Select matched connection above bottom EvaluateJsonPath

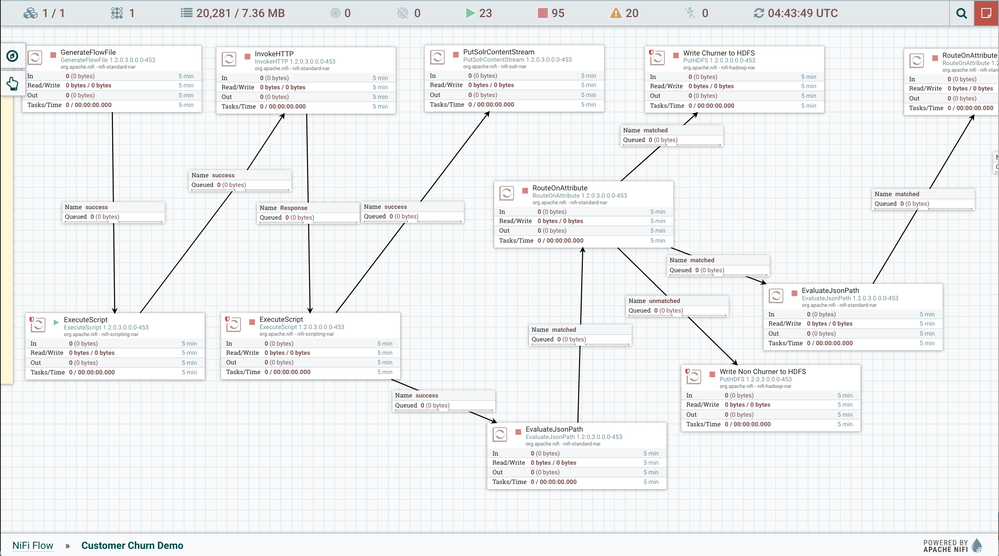pyautogui.click(x=581, y=334)
